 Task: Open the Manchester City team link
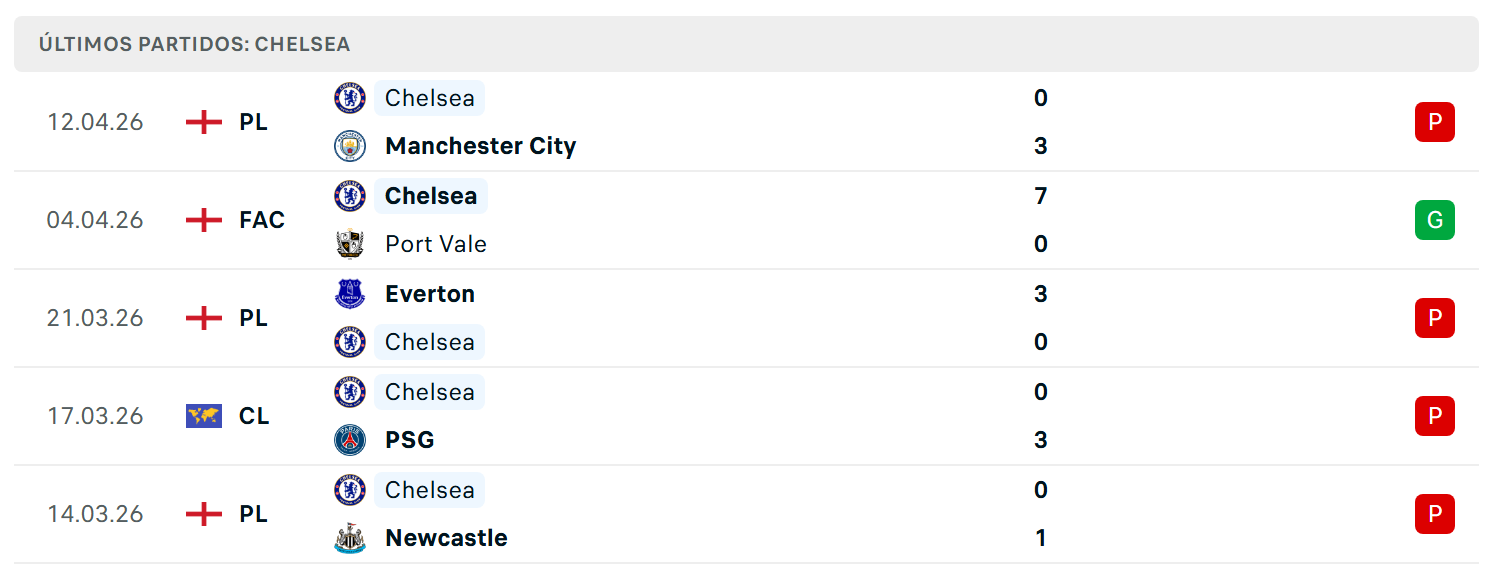tap(481, 146)
